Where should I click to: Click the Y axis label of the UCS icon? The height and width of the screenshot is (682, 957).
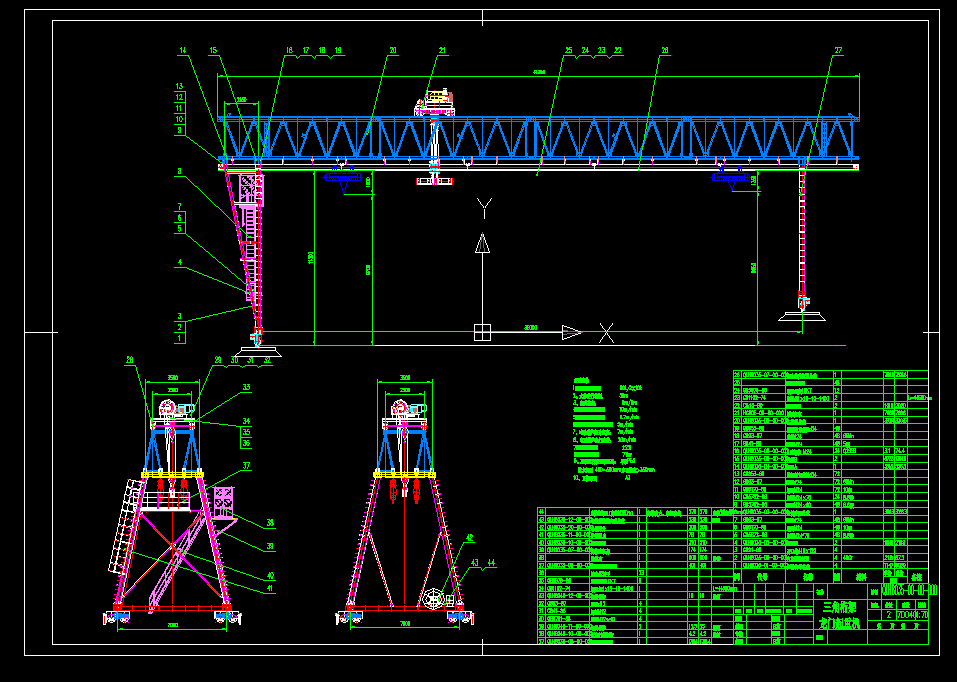tap(484, 207)
